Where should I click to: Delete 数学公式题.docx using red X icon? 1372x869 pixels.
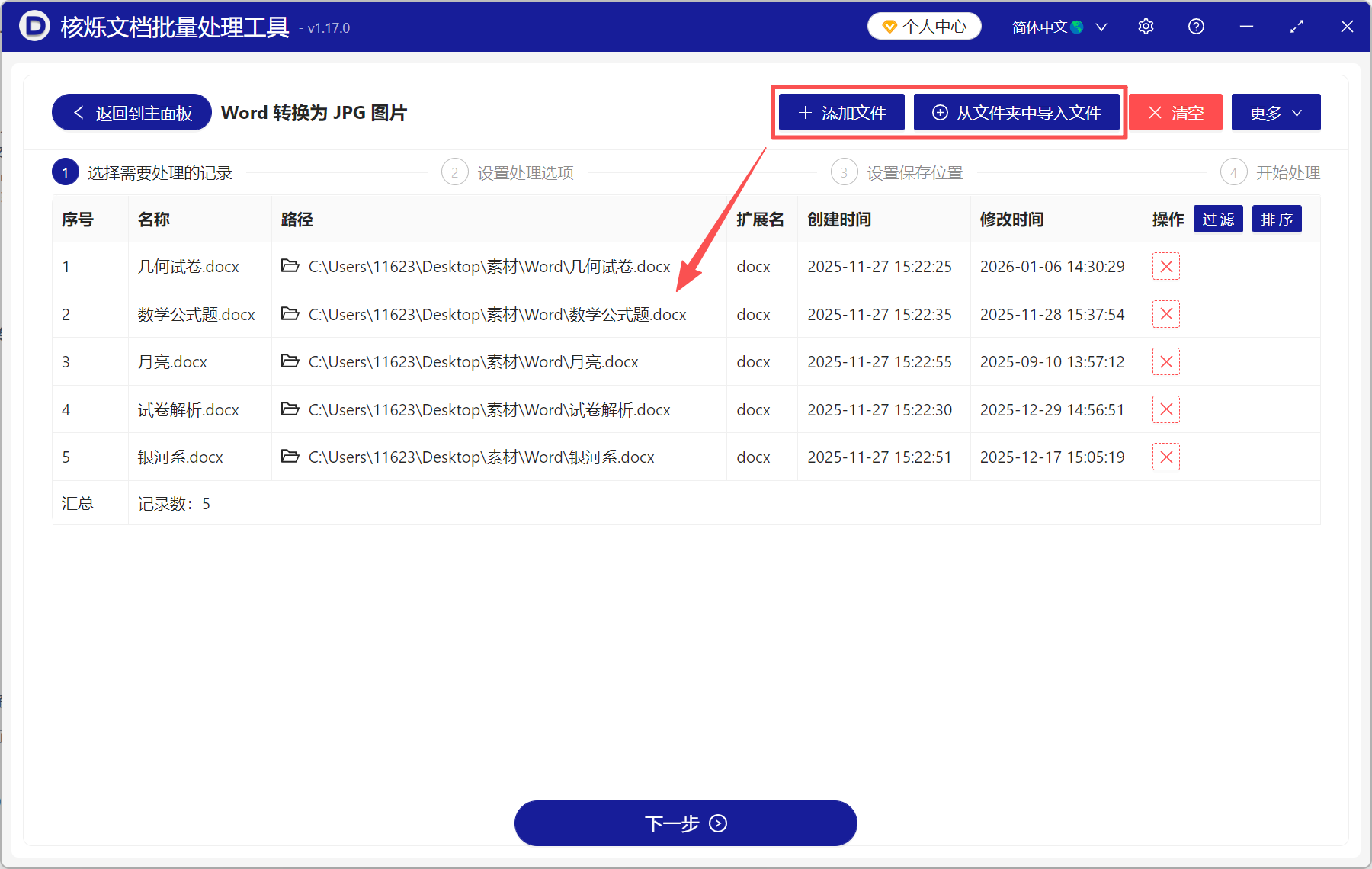(1166, 314)
